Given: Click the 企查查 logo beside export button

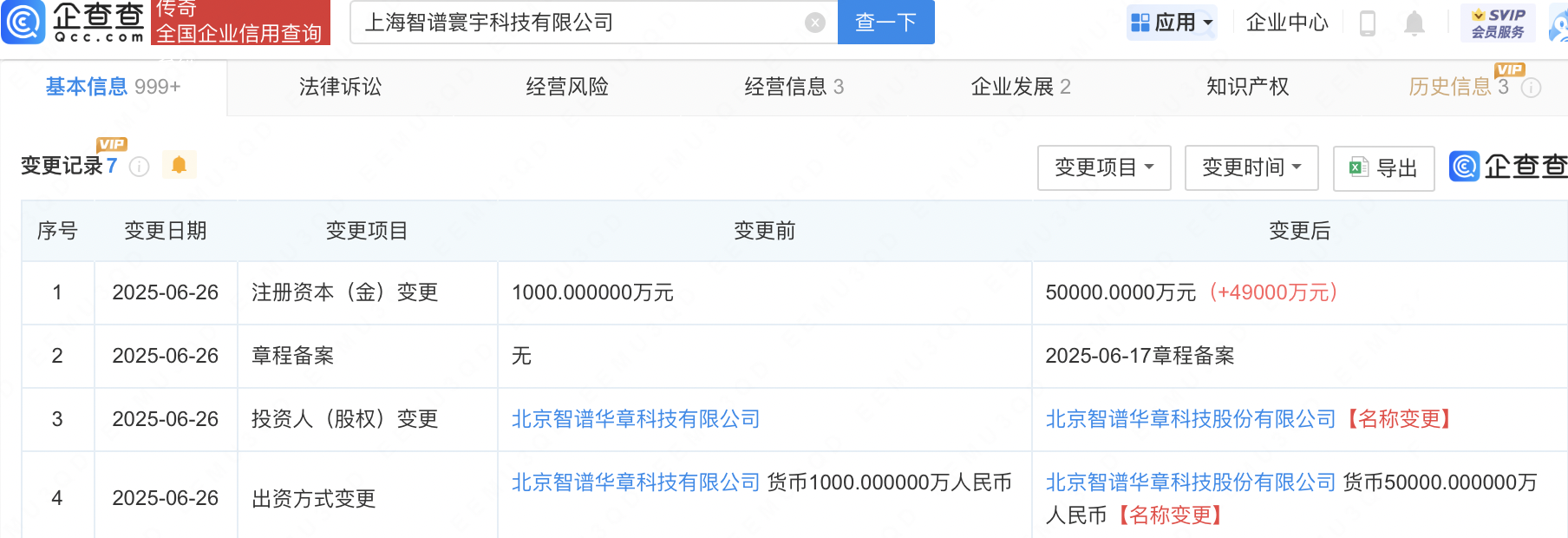Looking at the screenshot, I should pyautogui.click(x=1508, y=167).
